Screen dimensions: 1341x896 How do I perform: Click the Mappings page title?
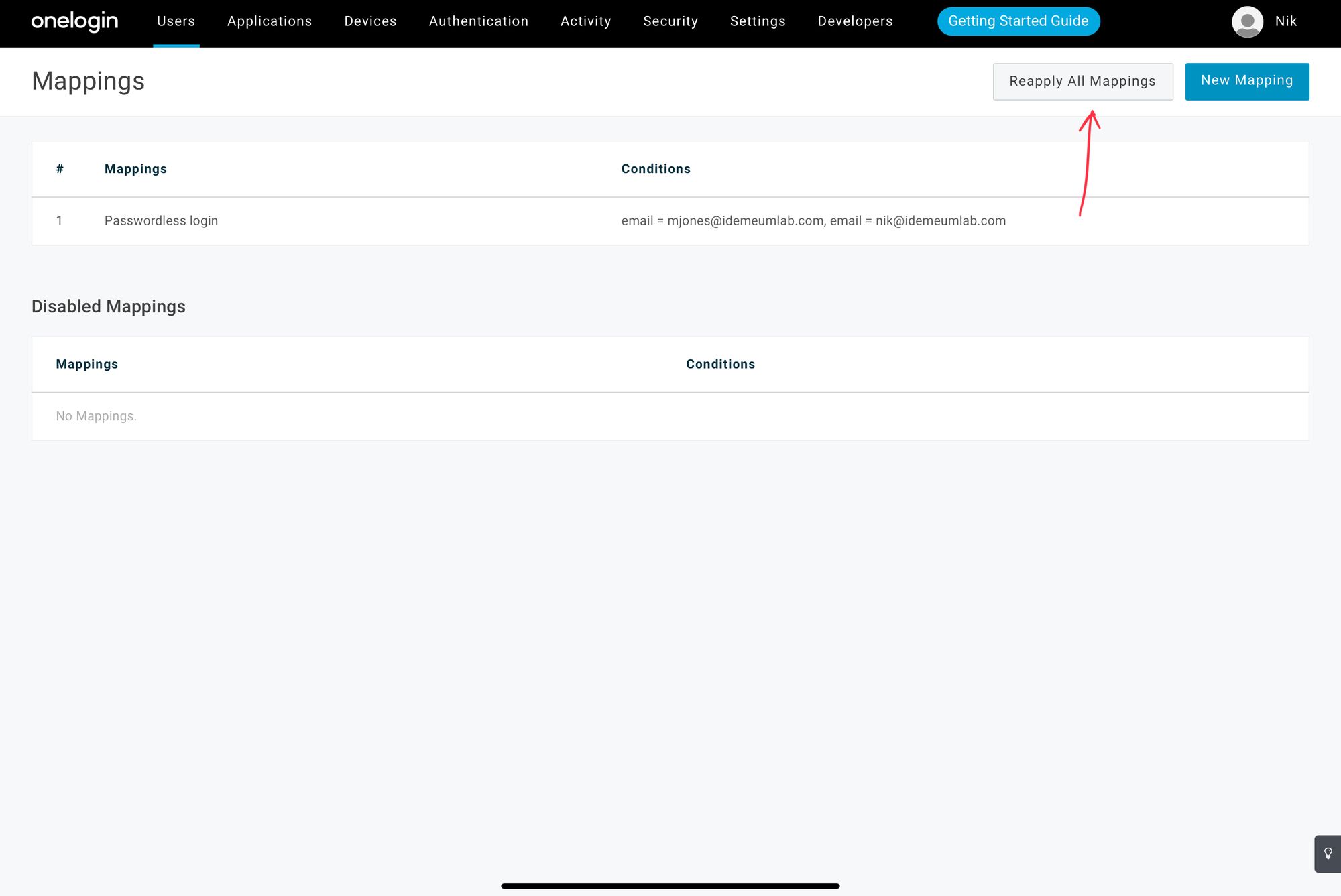(89, 81)
